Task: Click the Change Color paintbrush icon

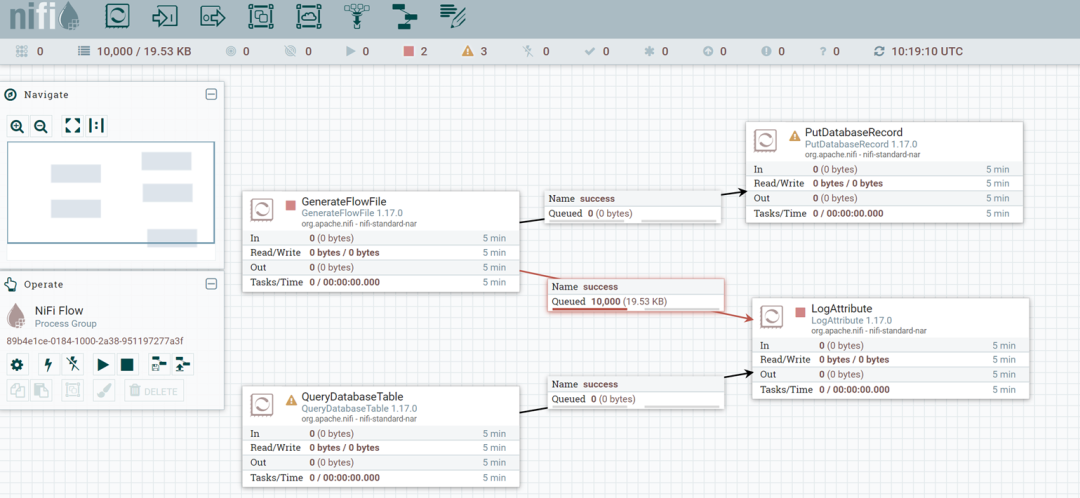Action: 103,391
